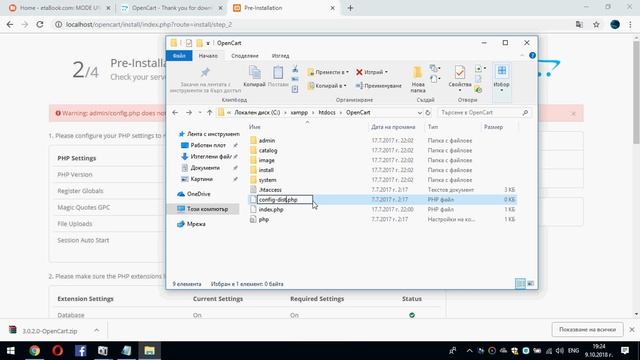
Task: Click Show all downloads button
Action: pos(587,329)
